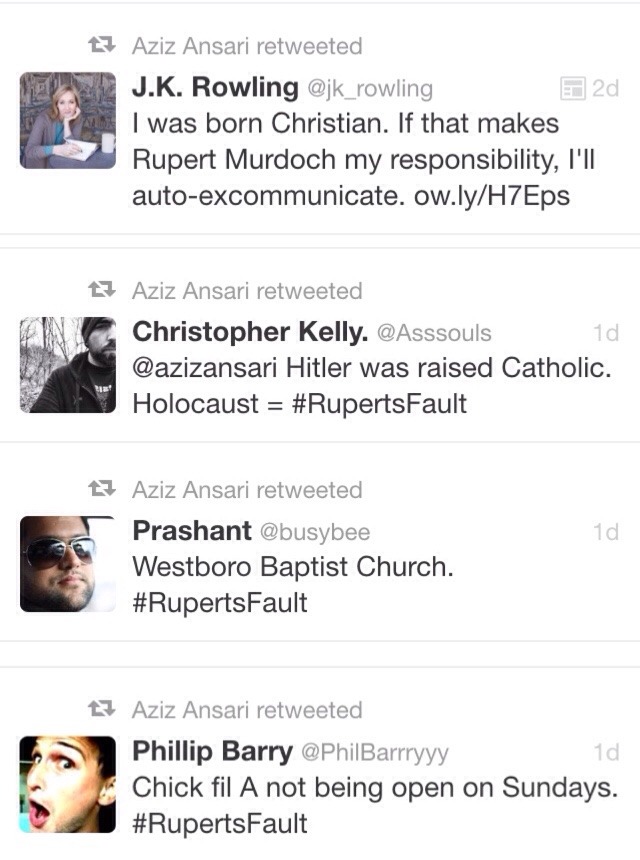Tap the 2d timestamp on Rowling's tweet
Image resolution: width=640 pixels, height=860 pixels.
pos(605,89)
